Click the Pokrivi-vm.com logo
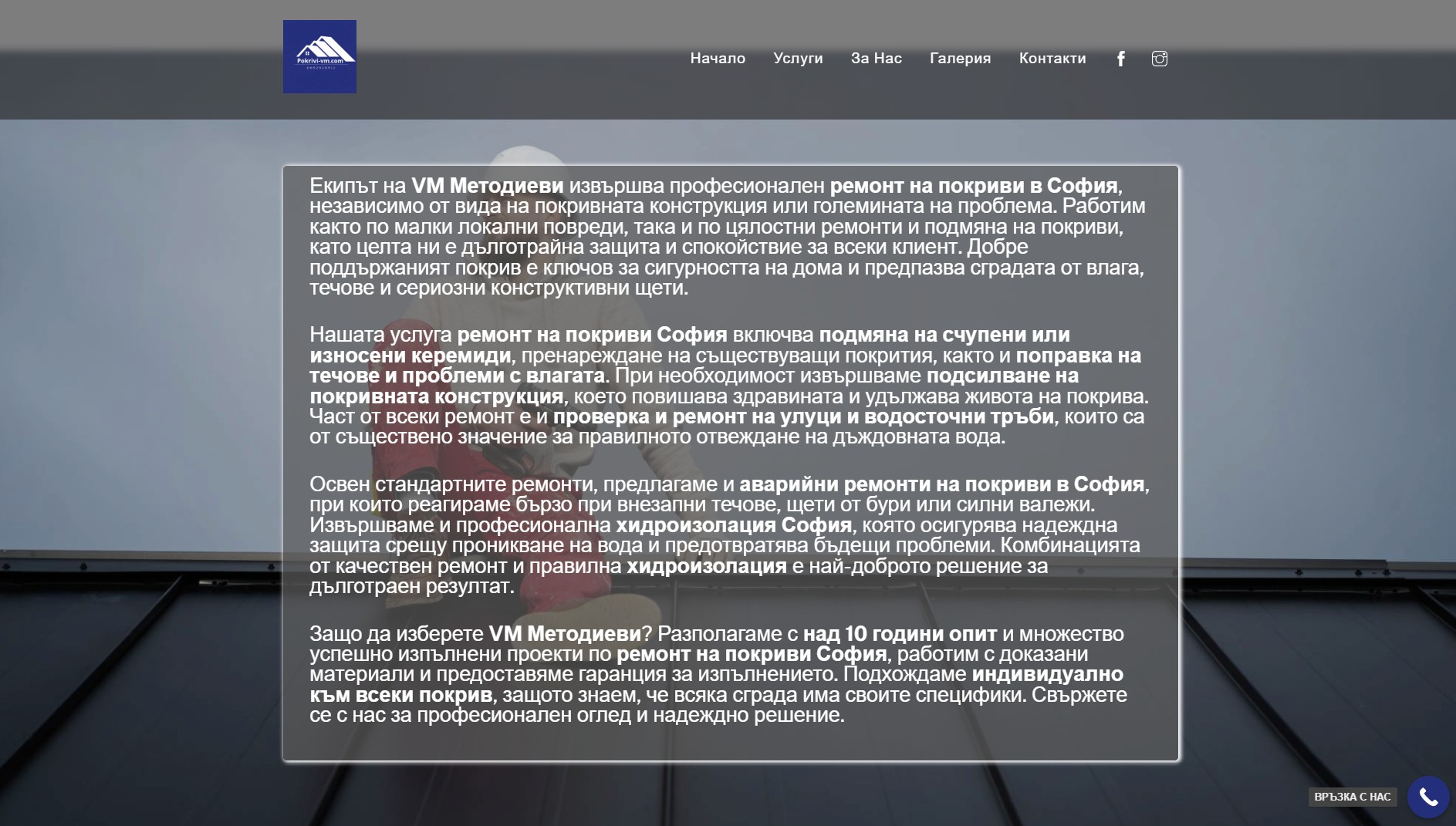Image resolution: width=1456 pixels, height=826 pixels. tap(319, 56)
